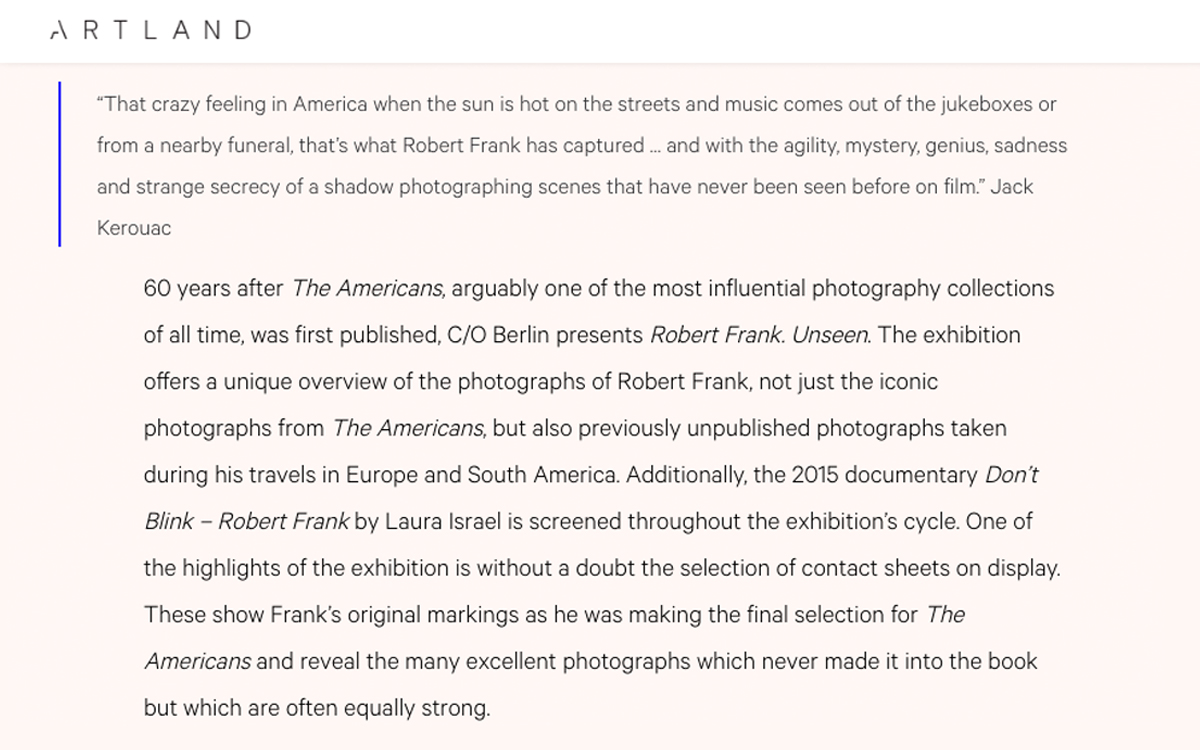The image size is (1200, 750).
Task: Click the italic 'Don't' documentary title word
Action: pyautogui.click(x=1012, y=475)
